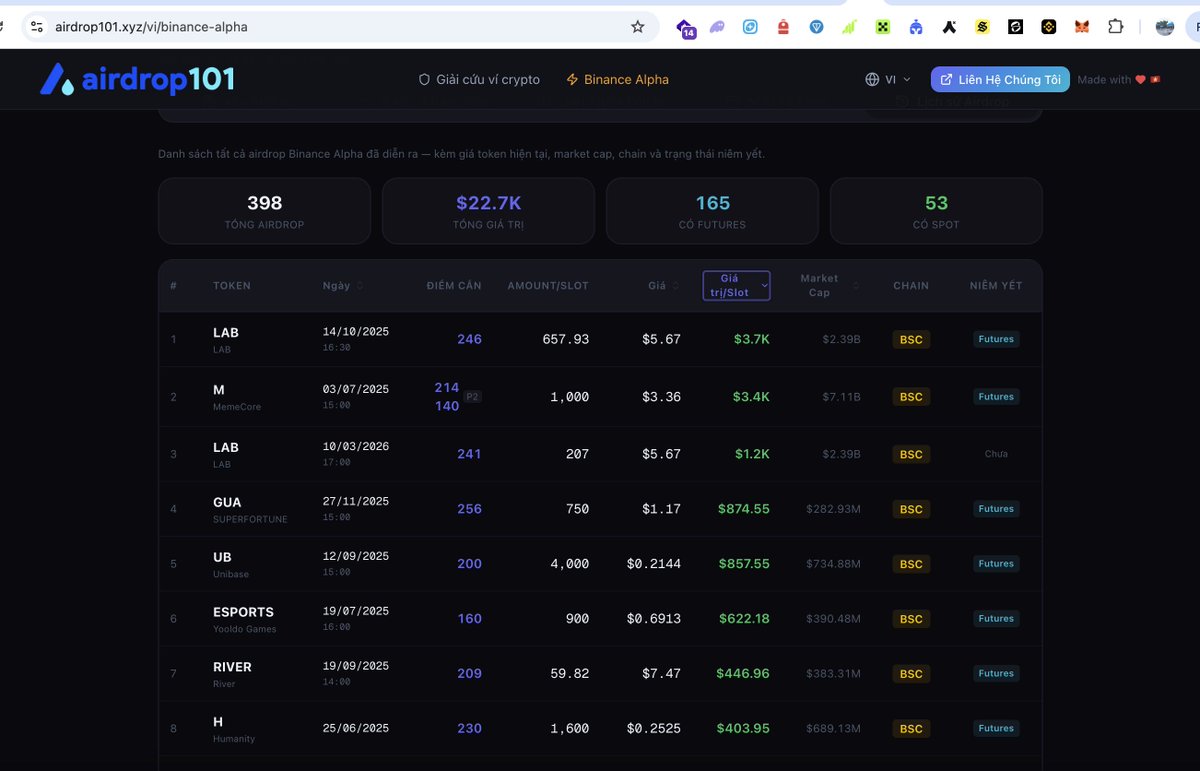1200x771 pixels.
Task: Open the Binance wallet extension
Action: [1048, 27]
